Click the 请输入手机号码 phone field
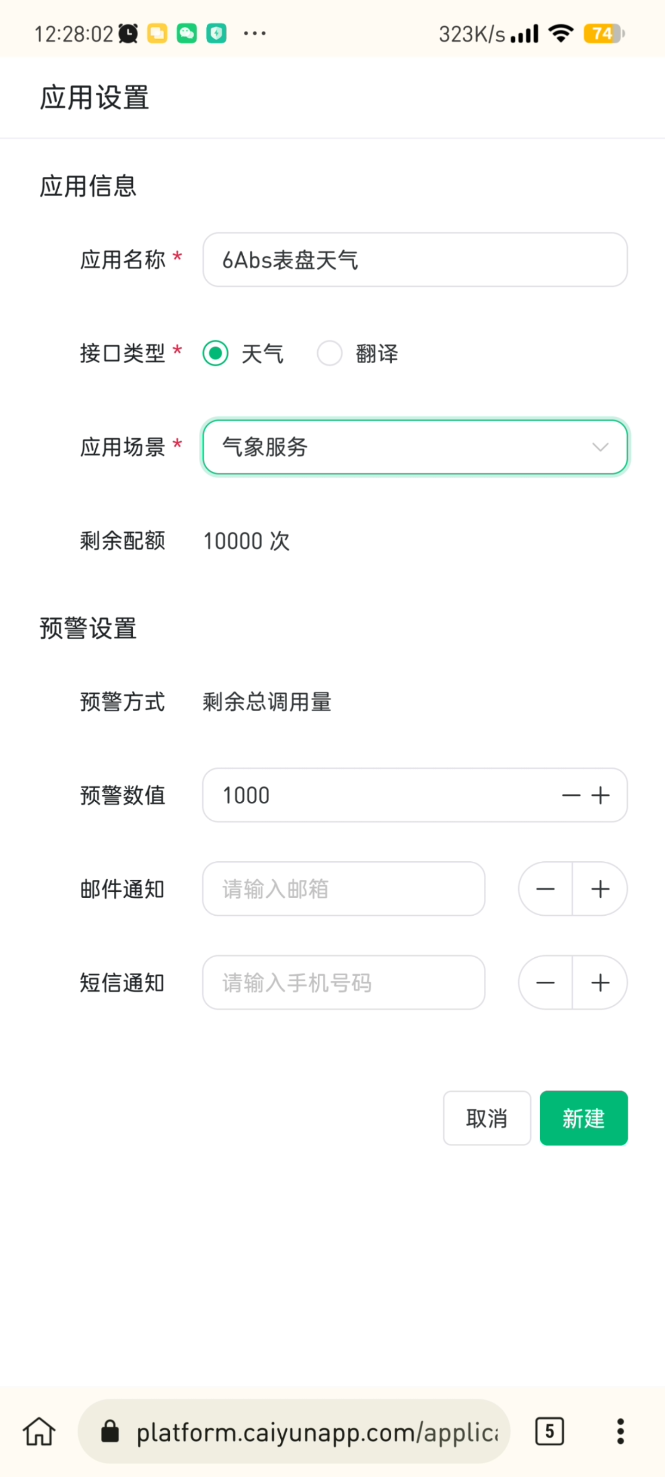Screen dimensions: 665x1477 point(343,983)
